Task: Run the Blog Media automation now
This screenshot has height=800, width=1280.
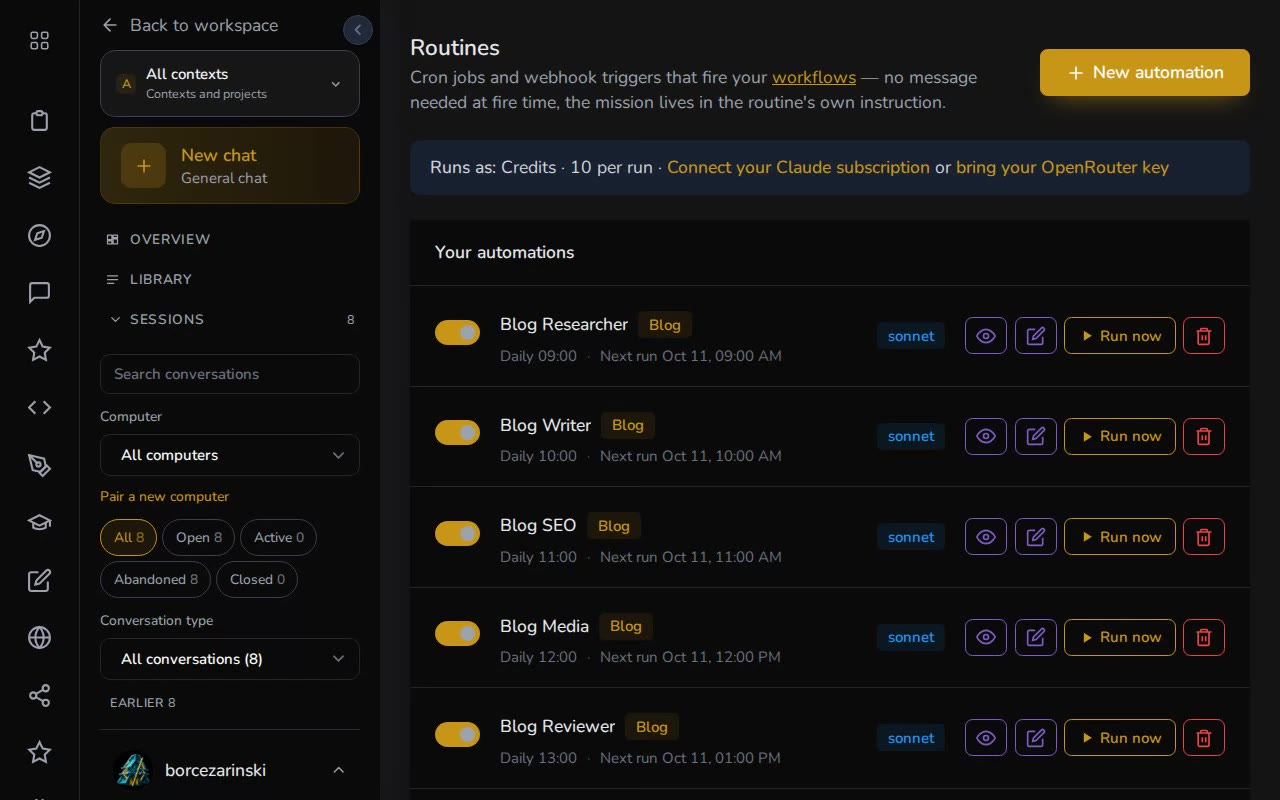Action: [1120, 637]
